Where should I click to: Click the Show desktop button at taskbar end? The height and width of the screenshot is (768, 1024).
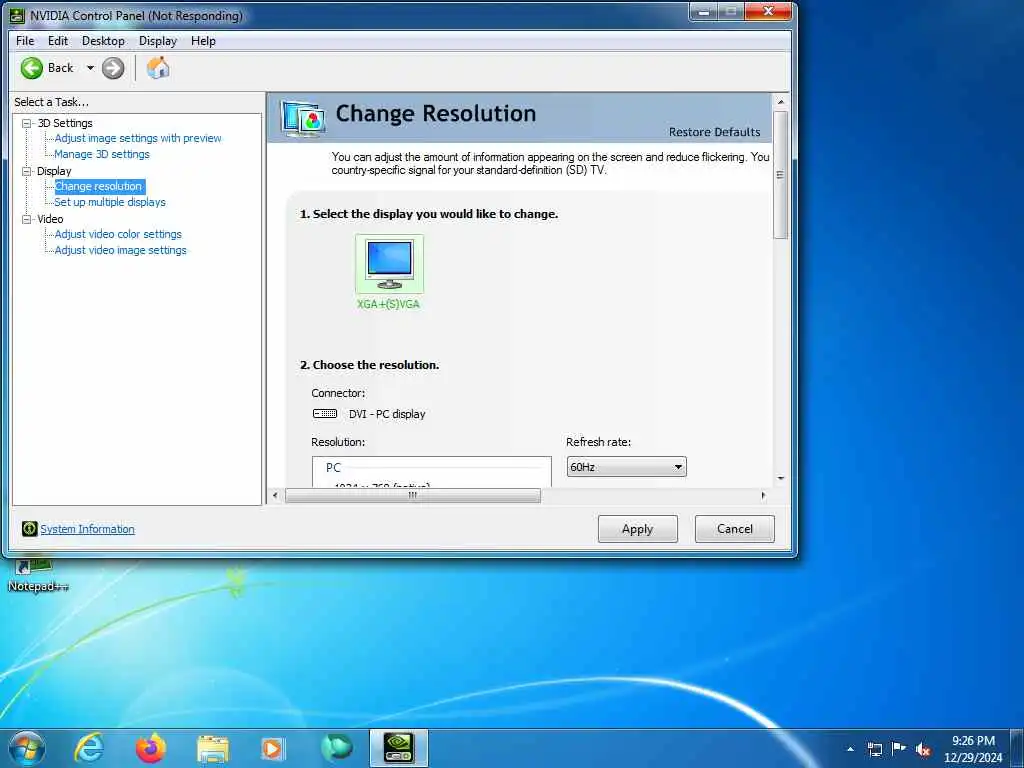click(x=1017, y=749)
